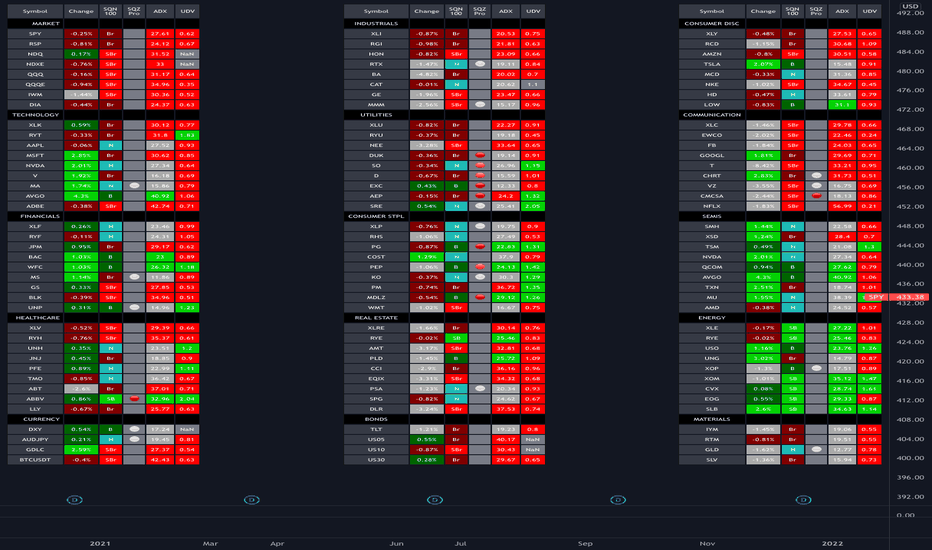
Task: Click the 492.00 price axis label
Action: click(910, 12)
